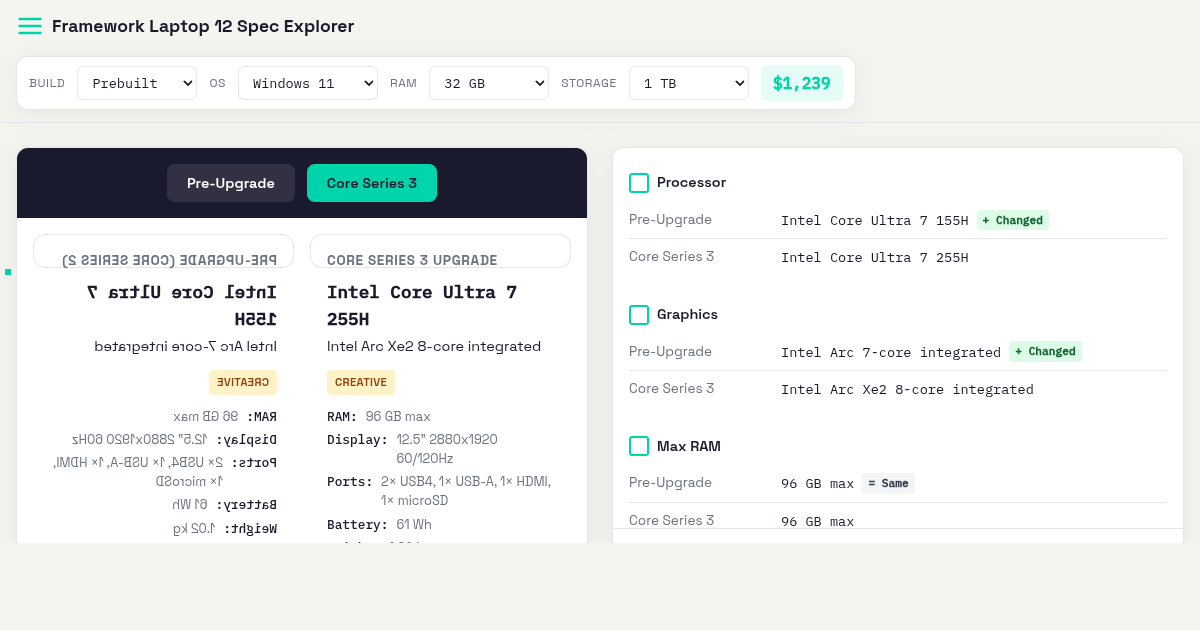Select the Intel Core Ultra 7 255H card heading
1200x630 pixels.
[x=422, y=306]
